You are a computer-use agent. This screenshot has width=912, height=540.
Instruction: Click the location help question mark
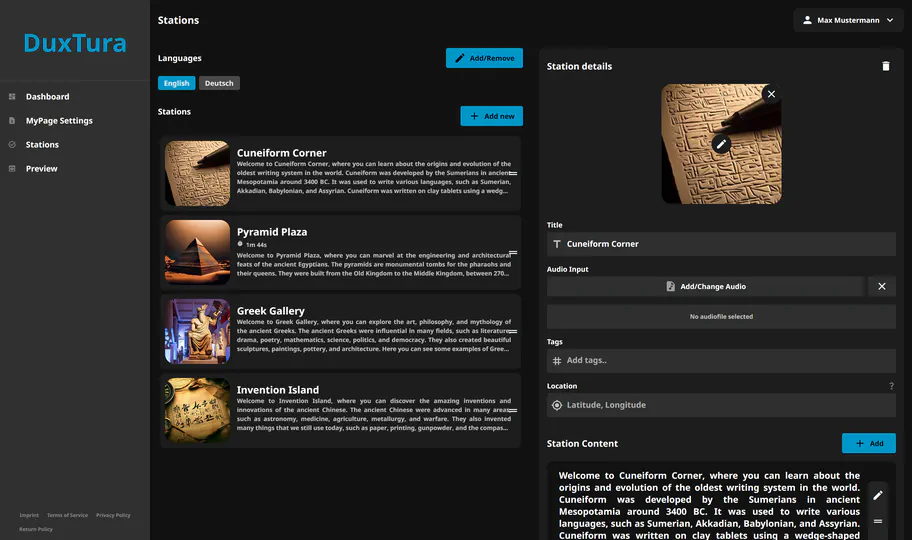(891, 386)
